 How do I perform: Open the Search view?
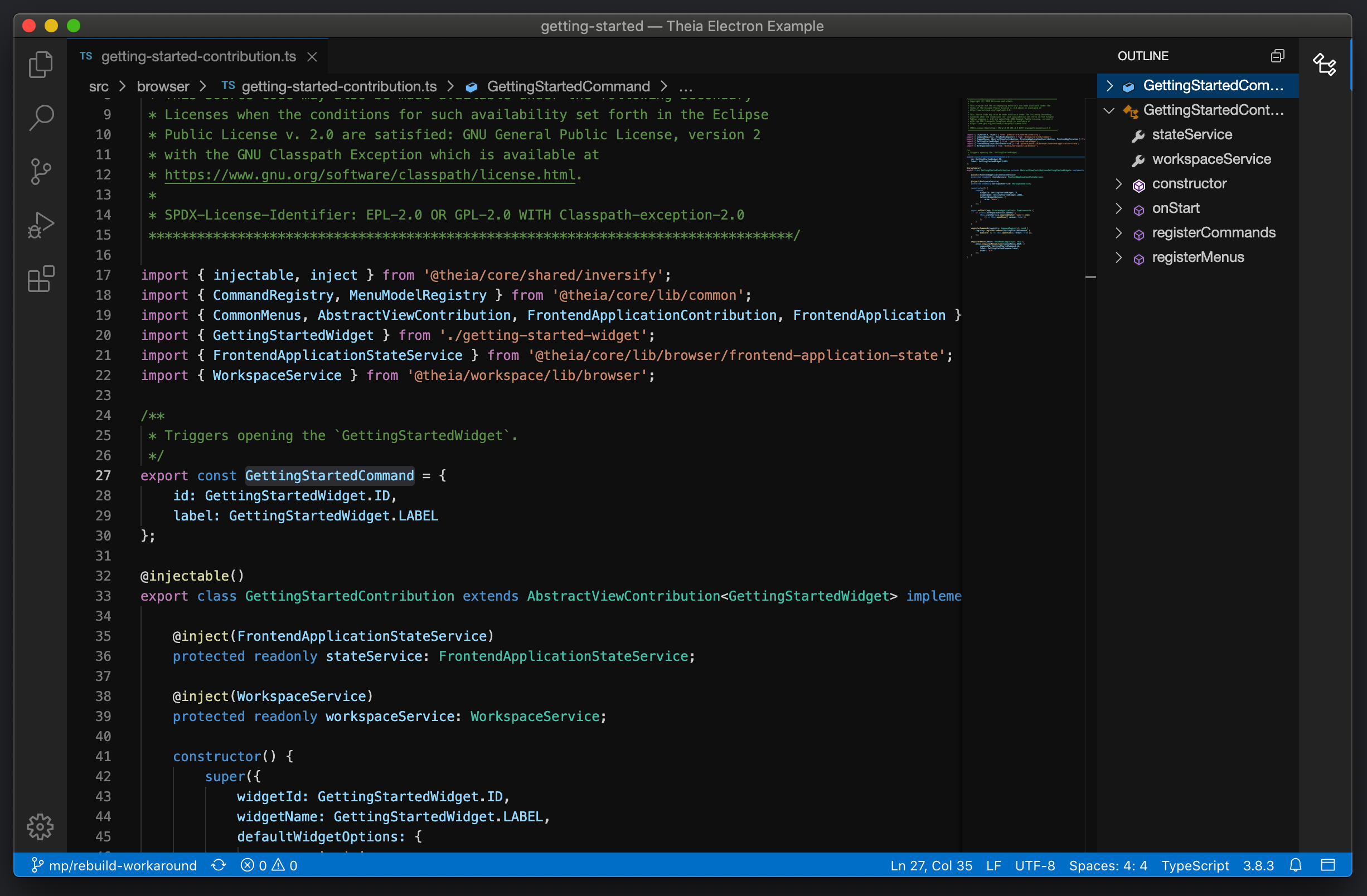[40, 118]
